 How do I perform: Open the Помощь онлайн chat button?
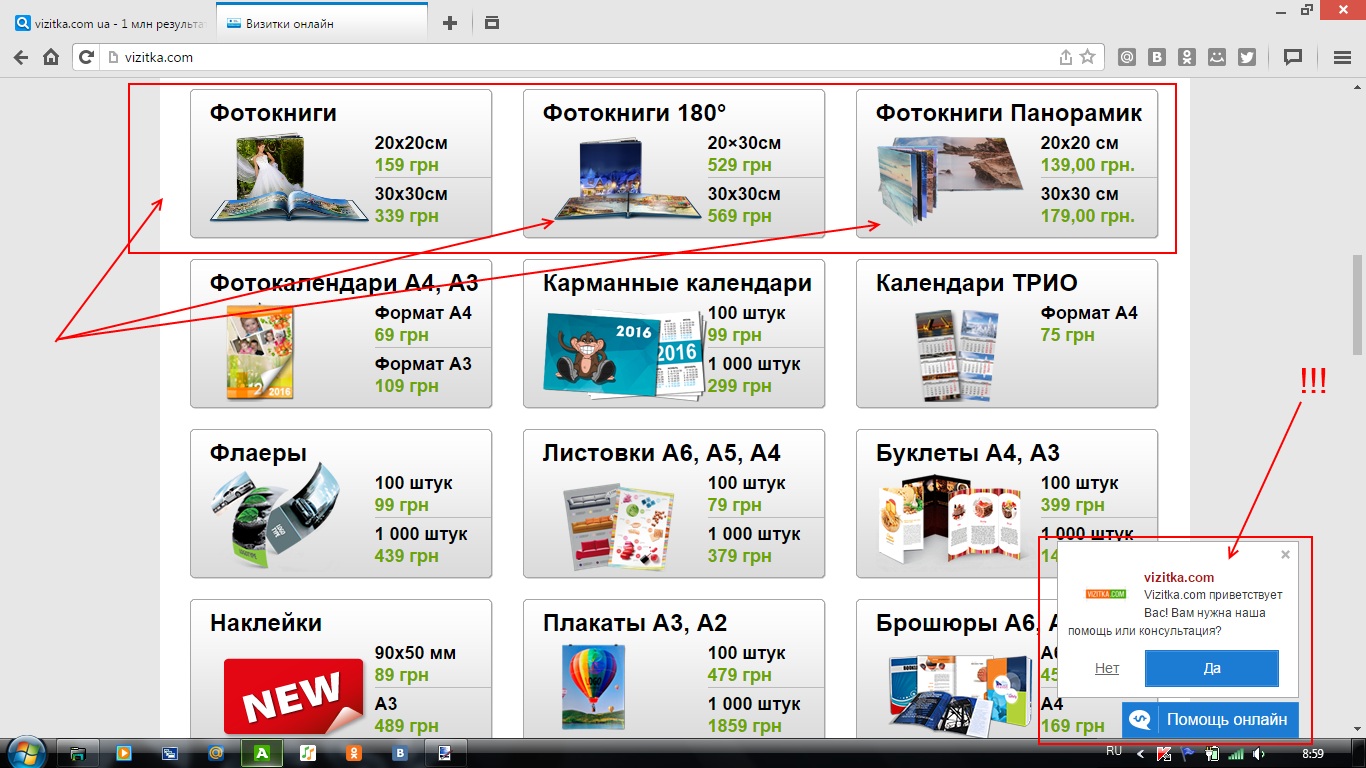[1210, 719]
